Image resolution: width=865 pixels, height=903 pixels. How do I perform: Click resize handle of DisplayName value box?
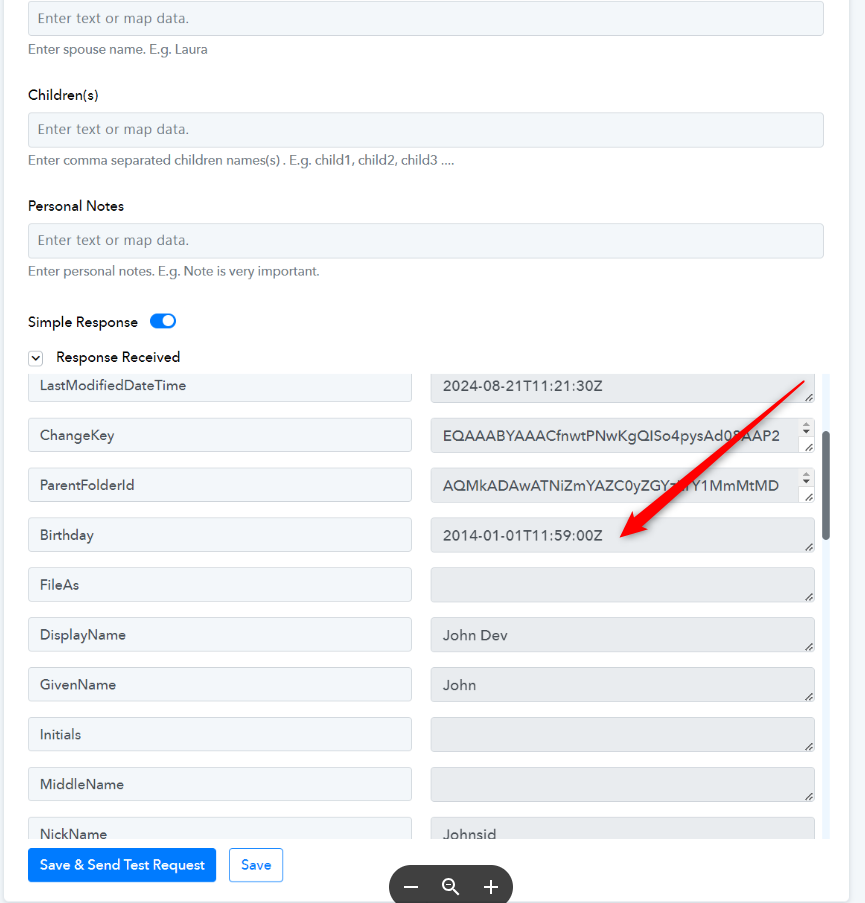point(809,647)
